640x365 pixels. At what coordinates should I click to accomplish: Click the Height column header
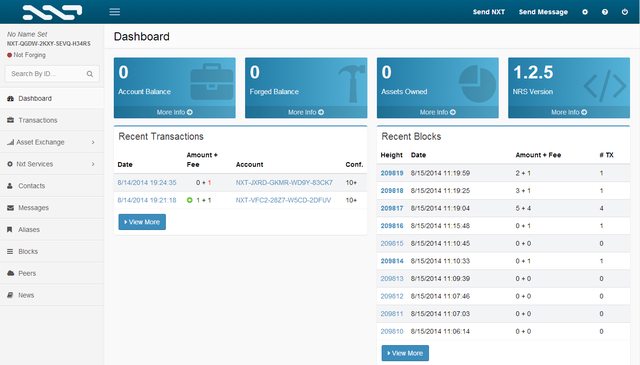coord(391,155)
